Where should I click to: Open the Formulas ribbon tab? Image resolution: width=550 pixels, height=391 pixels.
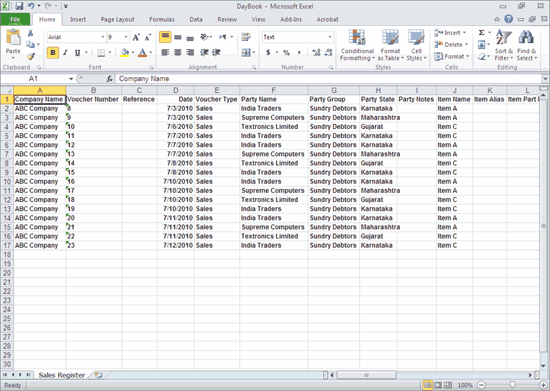click(162, 20)
